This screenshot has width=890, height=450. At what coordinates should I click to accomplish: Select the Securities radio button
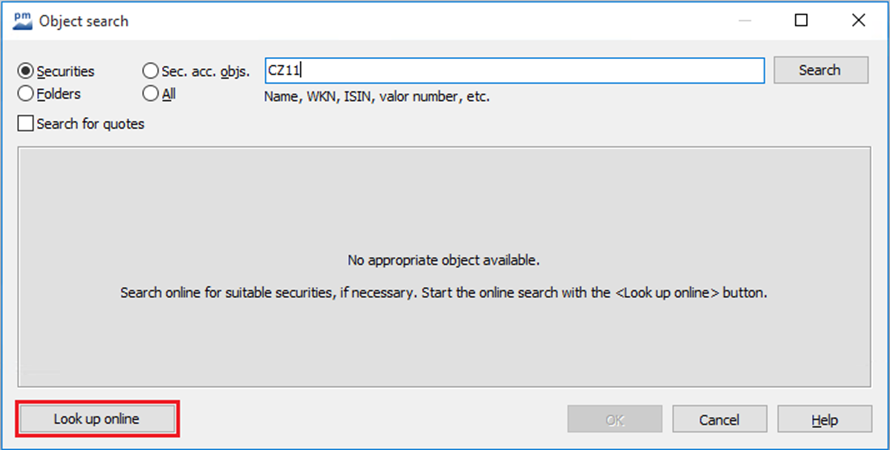(27, 71)
